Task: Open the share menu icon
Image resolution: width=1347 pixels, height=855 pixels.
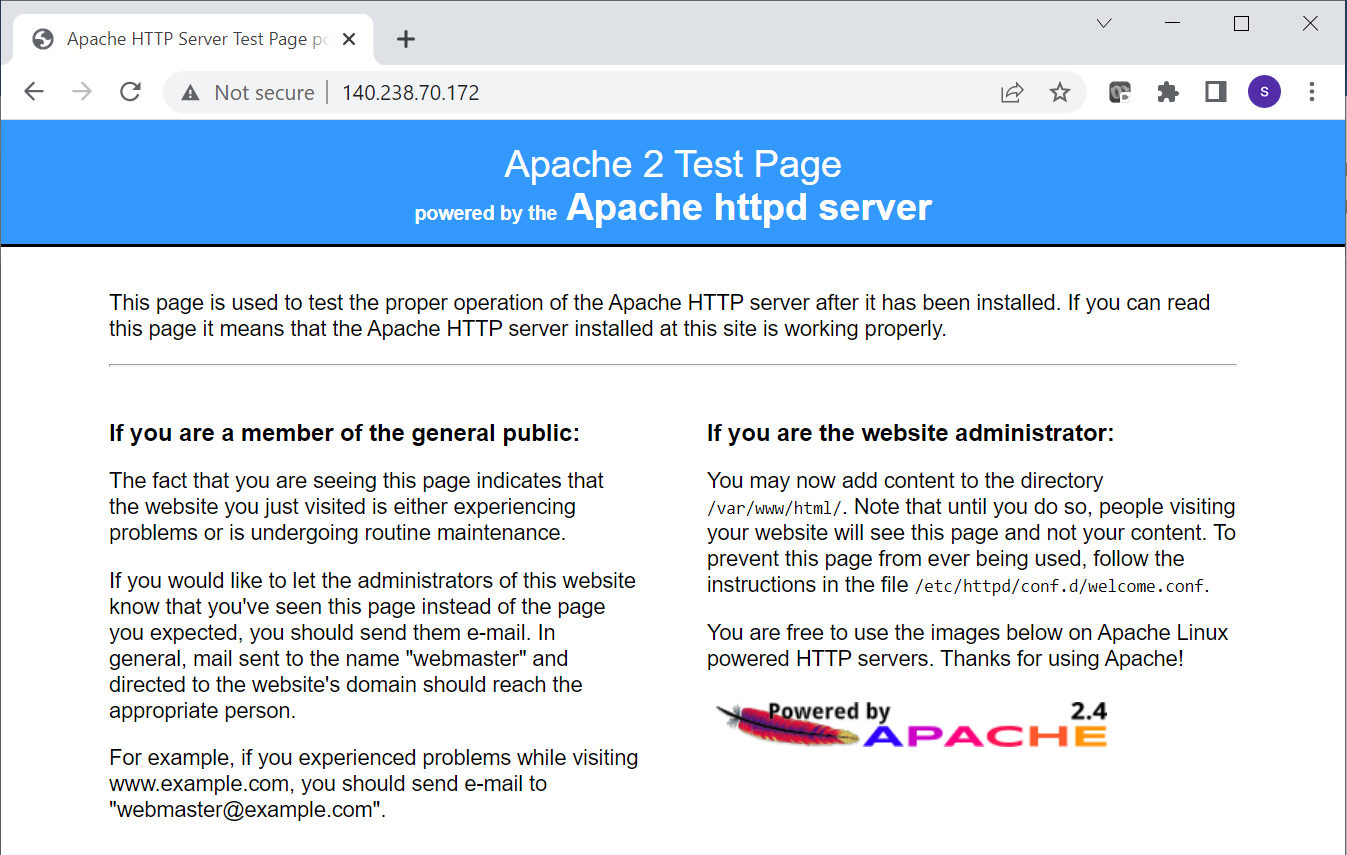Action: pos(1012,91)
